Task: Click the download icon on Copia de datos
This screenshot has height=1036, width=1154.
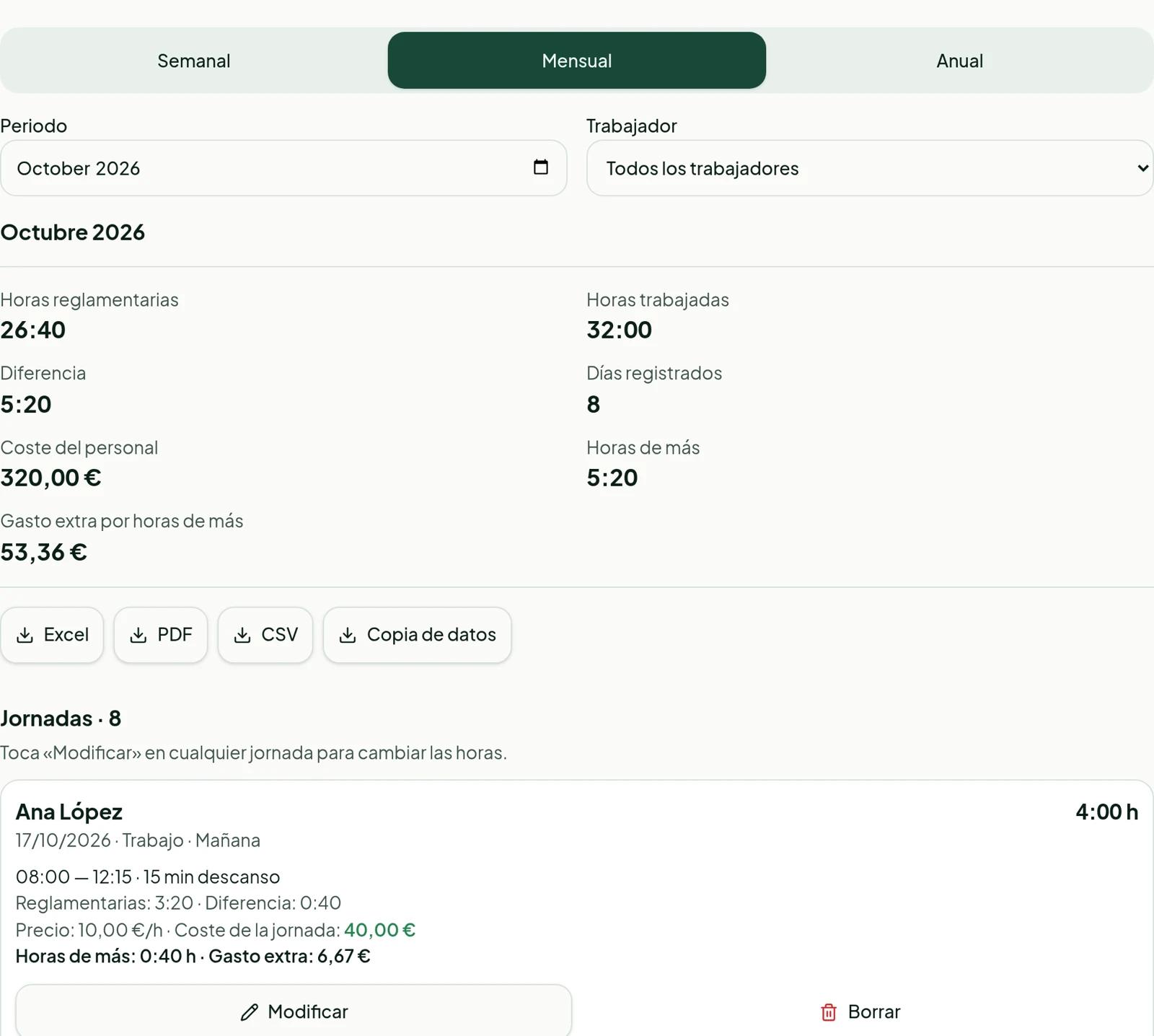Action: (x=348, y=635)
